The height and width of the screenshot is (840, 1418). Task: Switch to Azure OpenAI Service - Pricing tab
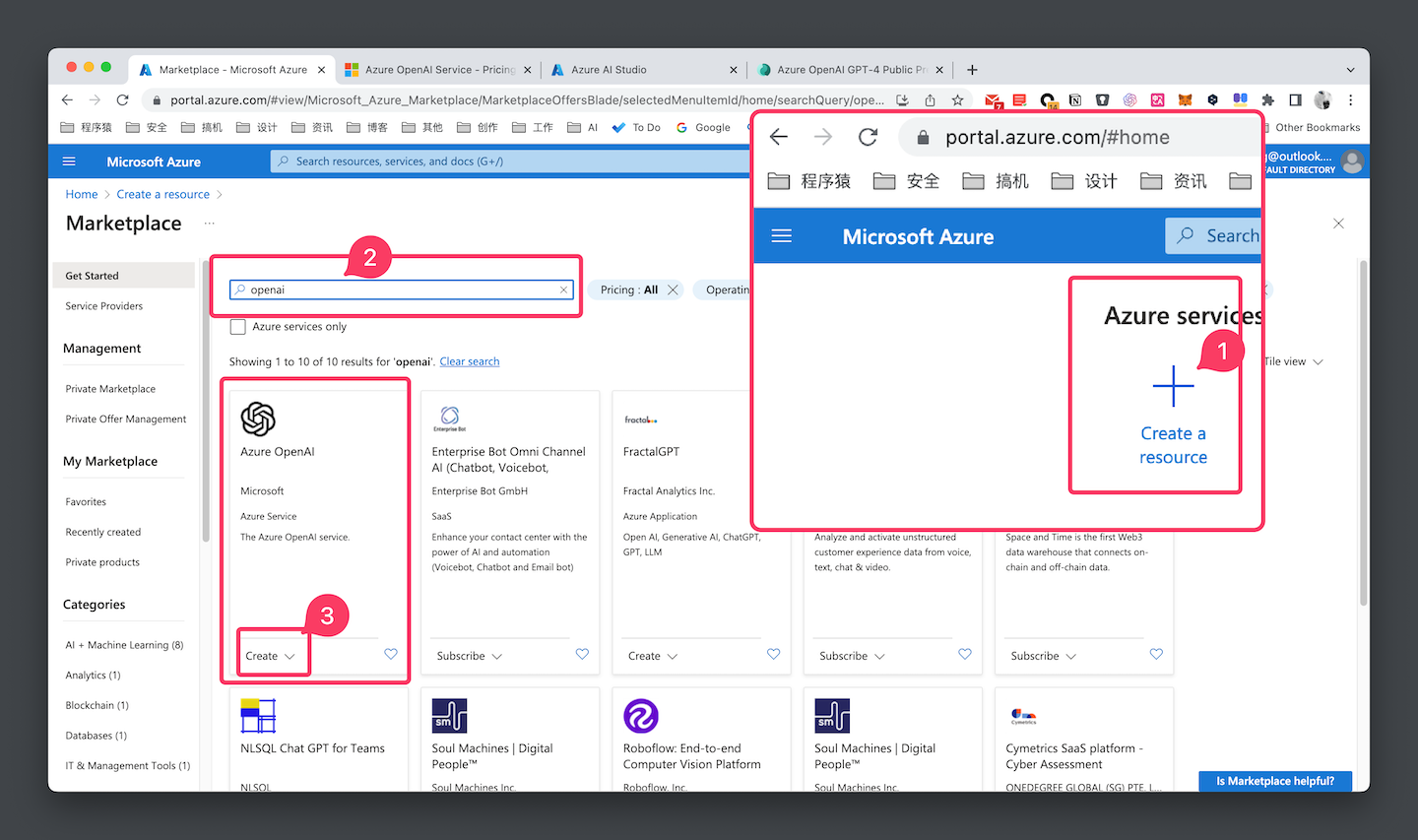coord(439,70)
